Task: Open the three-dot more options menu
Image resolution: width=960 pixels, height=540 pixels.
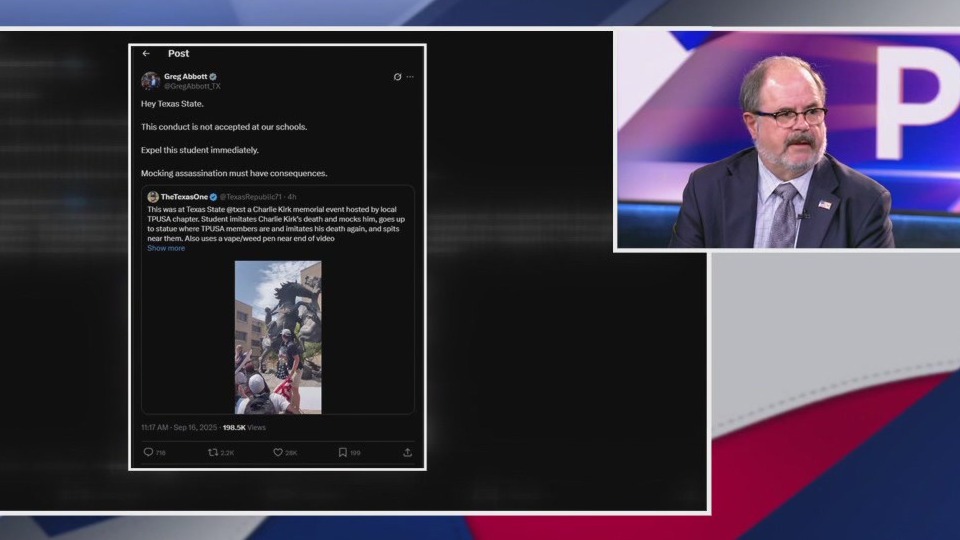Action: [x=410, y=77]
